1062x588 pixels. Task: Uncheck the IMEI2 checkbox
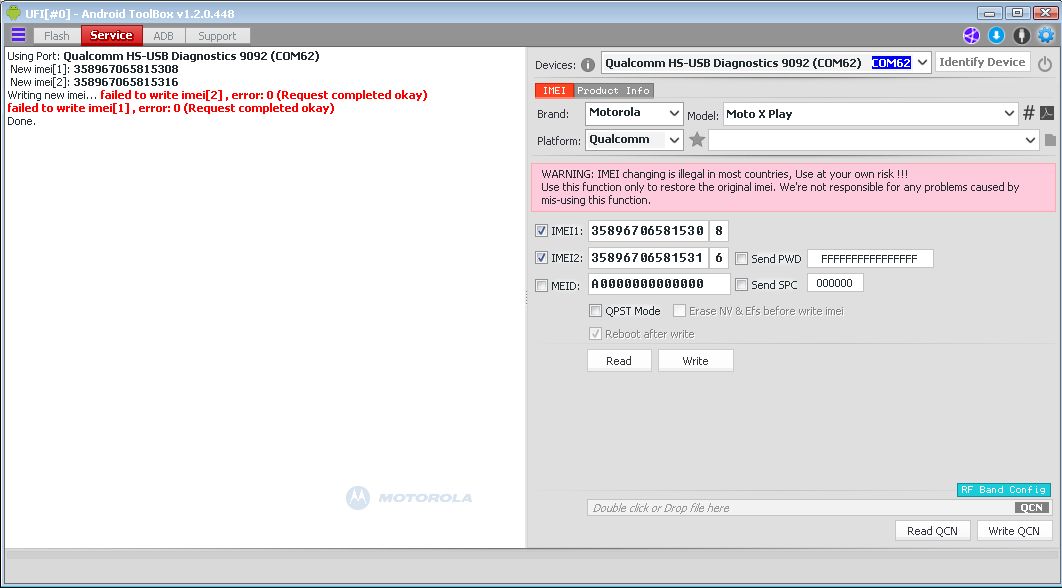541,257
